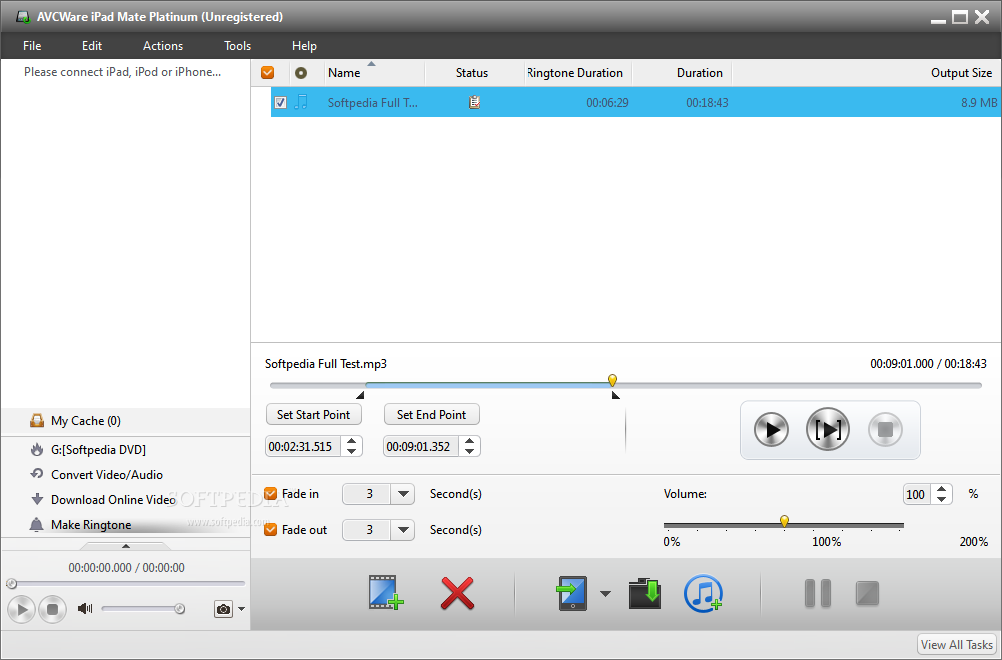Screen dimensions: 1002x660
Task: Click the yellow playhead marker on ringtone timeline
Action: point(612,380)
